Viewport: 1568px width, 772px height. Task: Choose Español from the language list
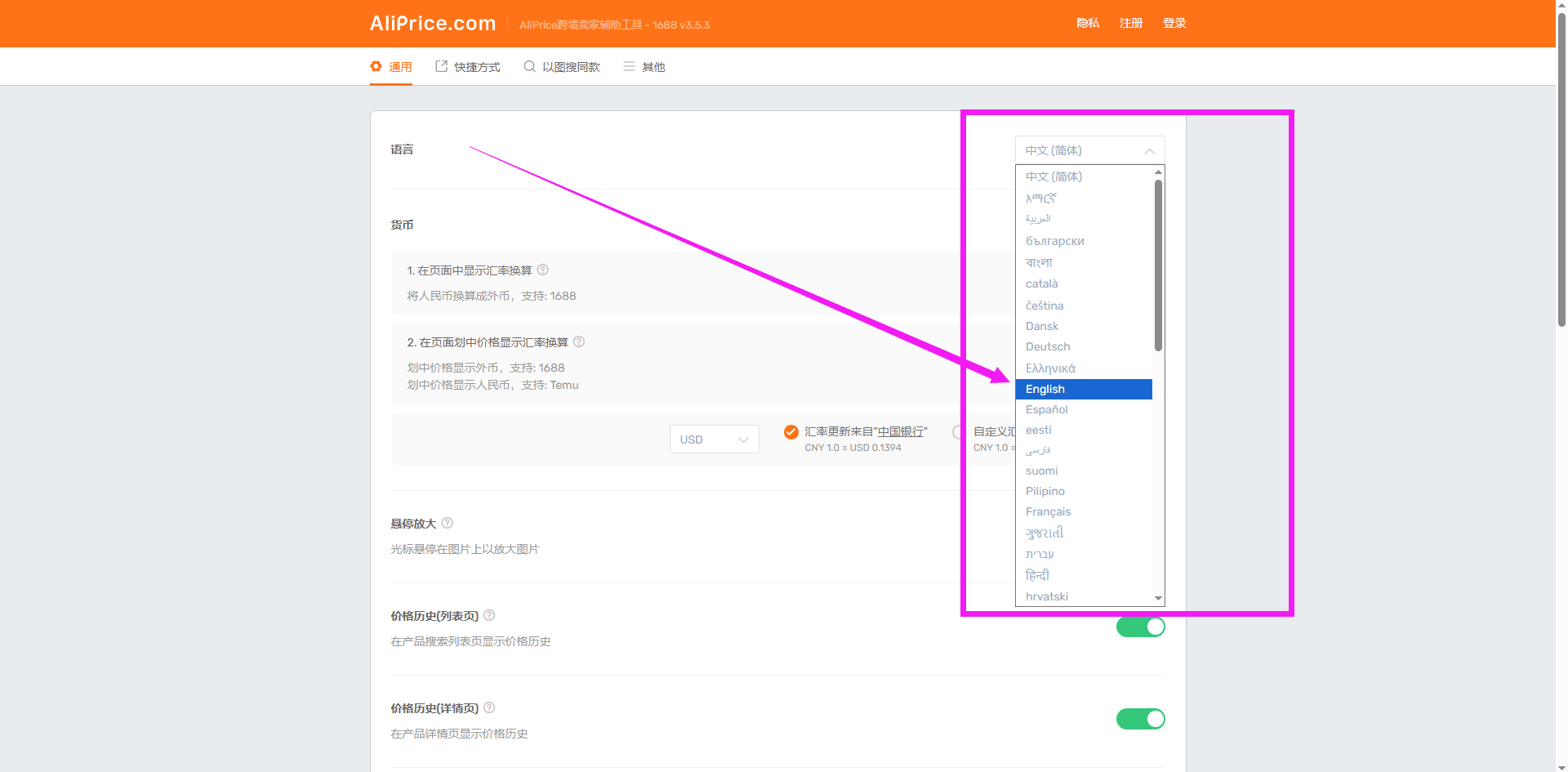coord(1084,409)
